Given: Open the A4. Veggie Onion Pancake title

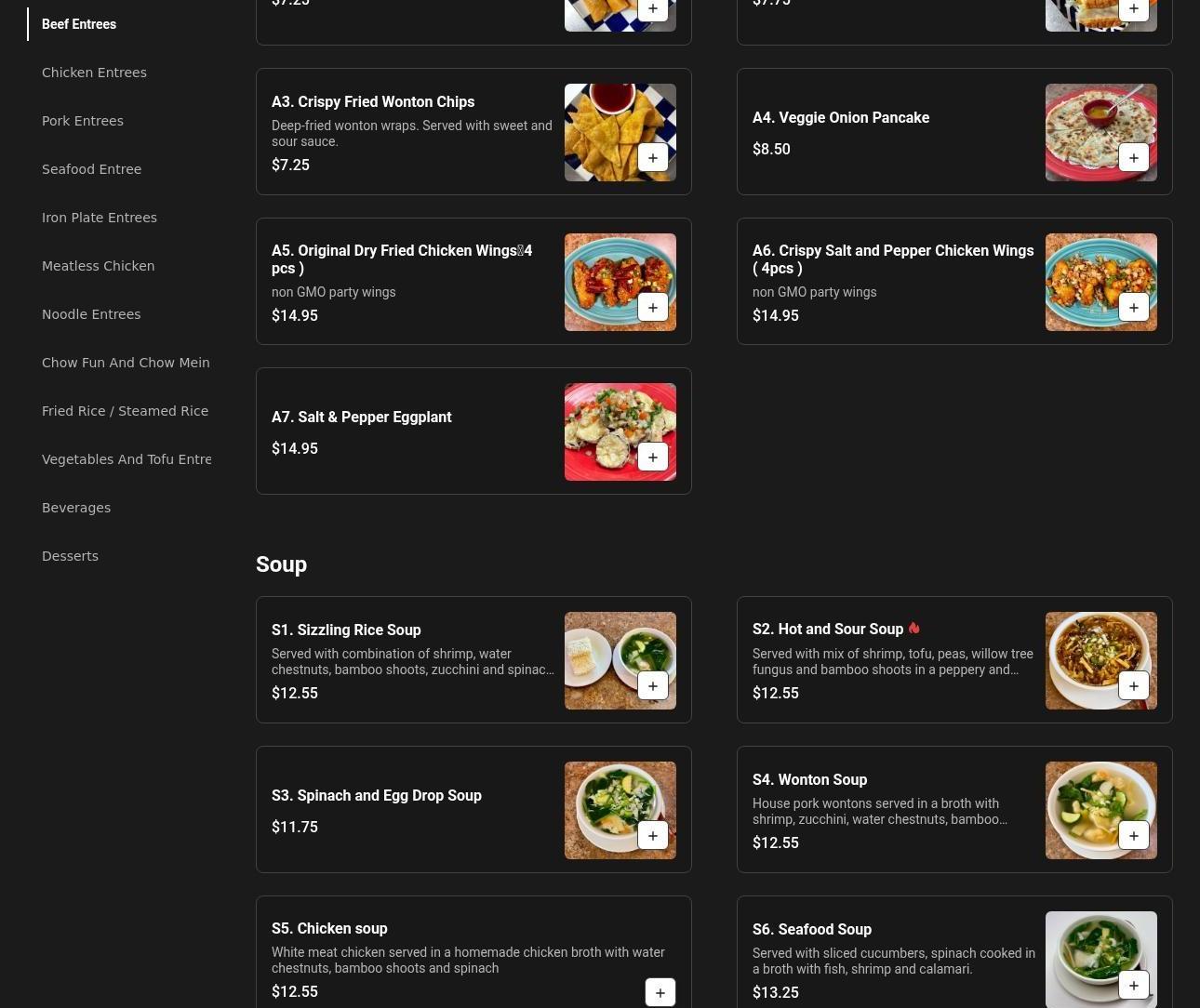Looking at the screenshot, I should (x=841, y=118).
